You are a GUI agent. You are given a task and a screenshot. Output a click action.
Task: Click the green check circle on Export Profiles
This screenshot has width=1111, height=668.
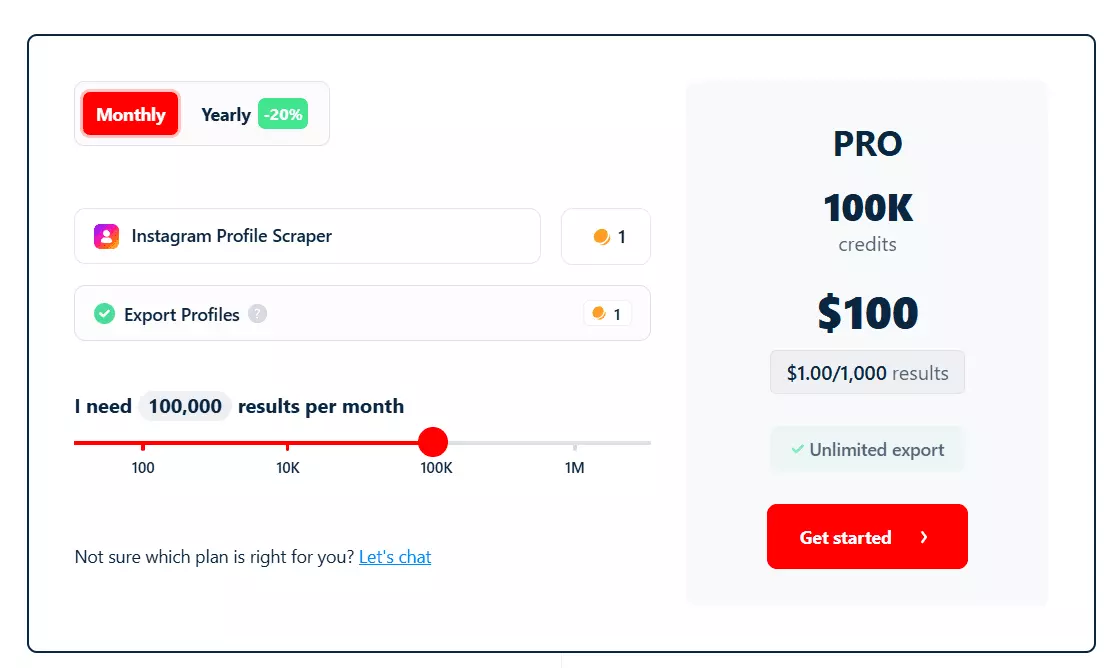(104, 313)
